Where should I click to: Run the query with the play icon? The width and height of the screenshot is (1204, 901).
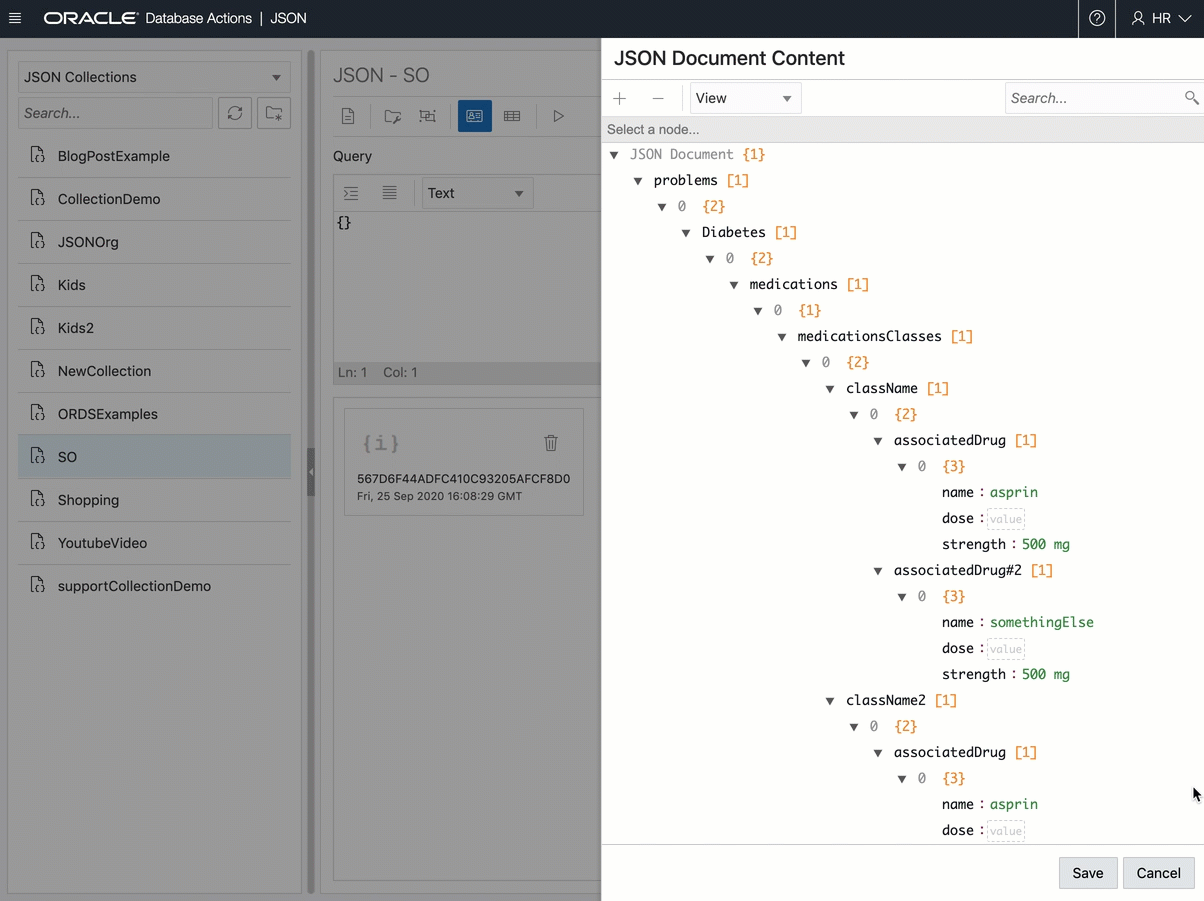[558, 115]
